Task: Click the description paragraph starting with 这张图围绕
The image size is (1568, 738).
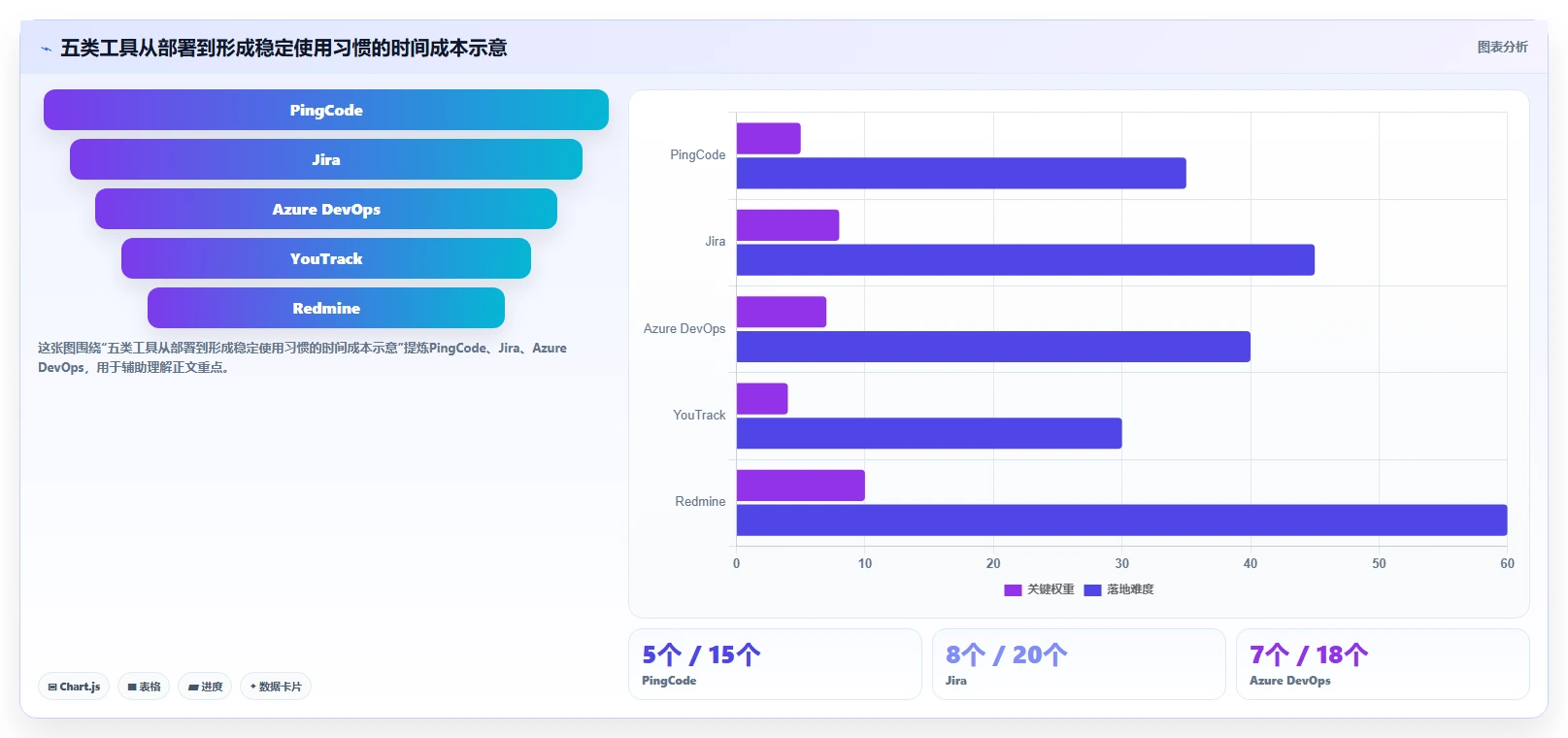Action: pyautogui.click(x=302, y=357)
